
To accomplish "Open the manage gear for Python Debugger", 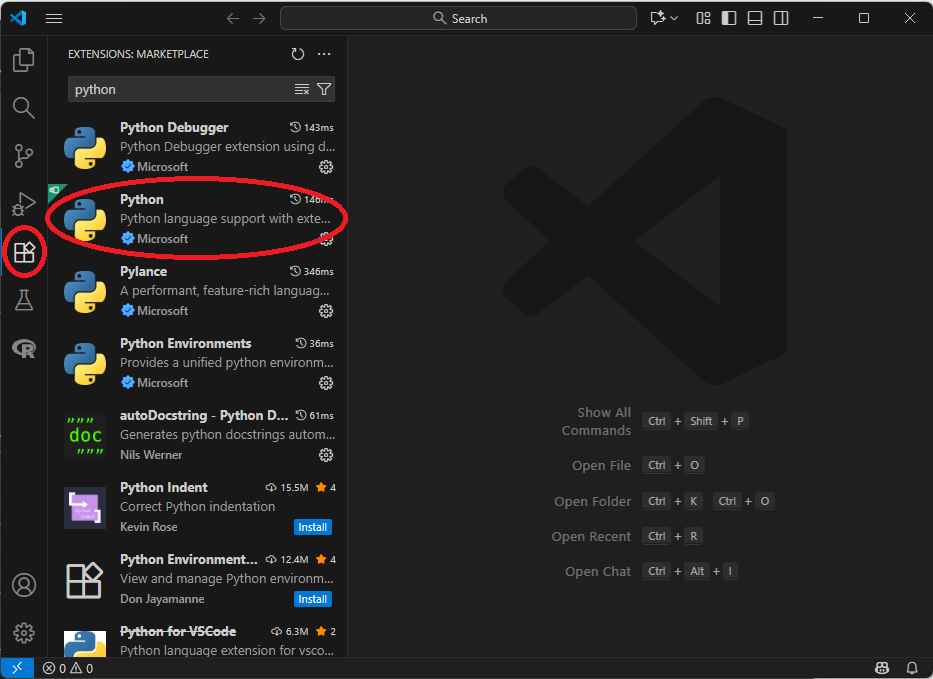I will 325,167.
